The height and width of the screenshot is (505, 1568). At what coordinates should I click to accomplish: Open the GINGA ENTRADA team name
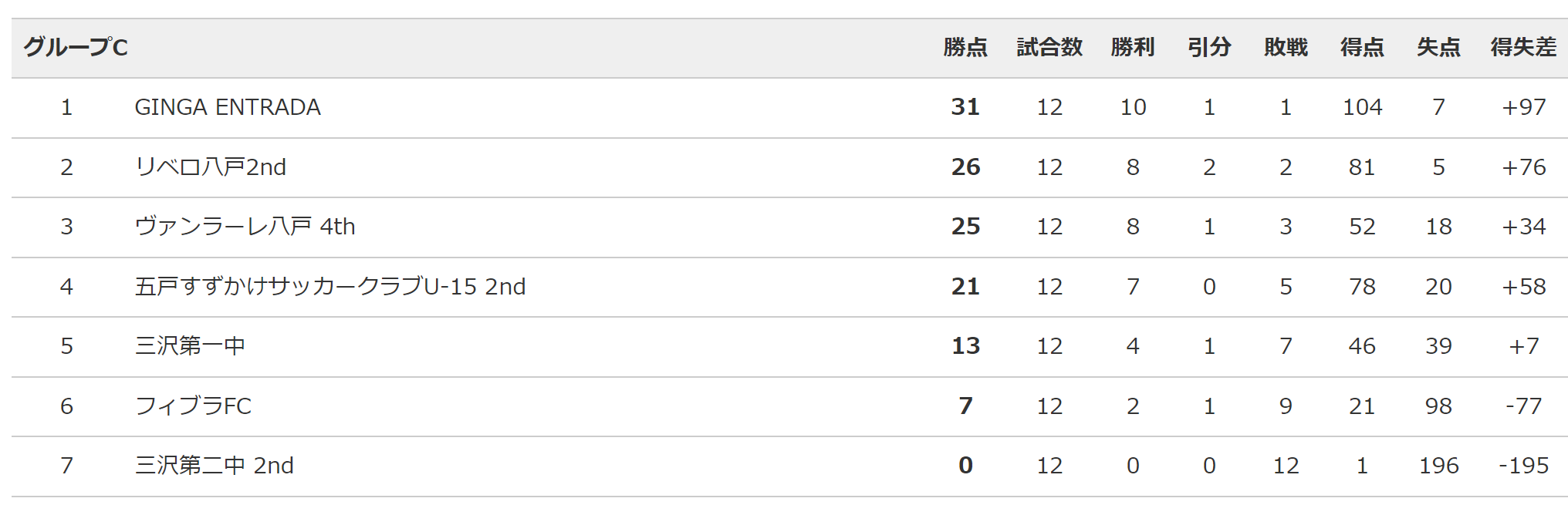tap(228, 107)
